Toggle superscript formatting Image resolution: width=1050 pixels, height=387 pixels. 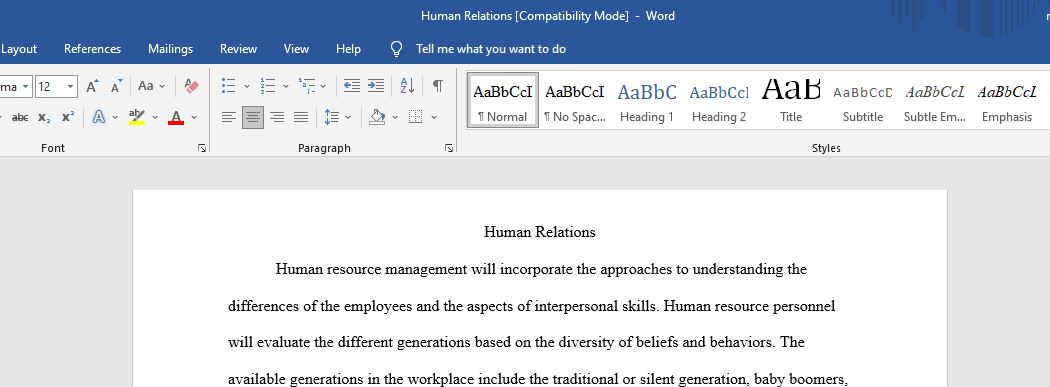click(x=68, y=117)
